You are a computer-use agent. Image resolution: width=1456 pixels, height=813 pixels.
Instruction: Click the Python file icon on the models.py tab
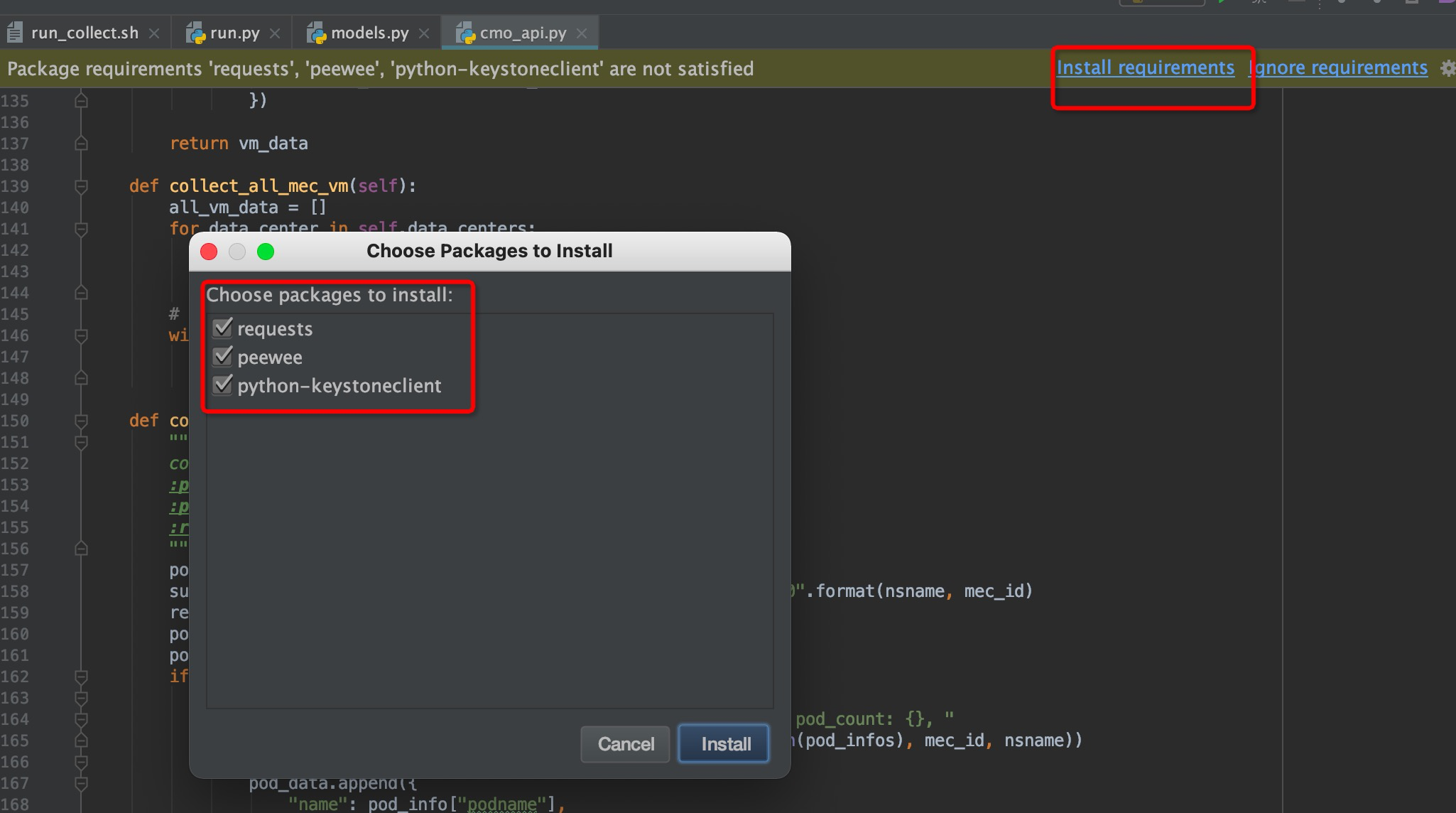[x=316, y=33]
